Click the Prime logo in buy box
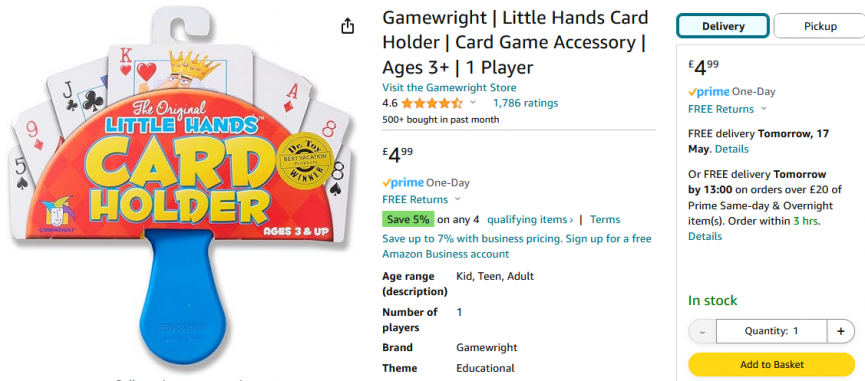Image resolution: width=865 pixels, height=381 pixels. (709, 92)
